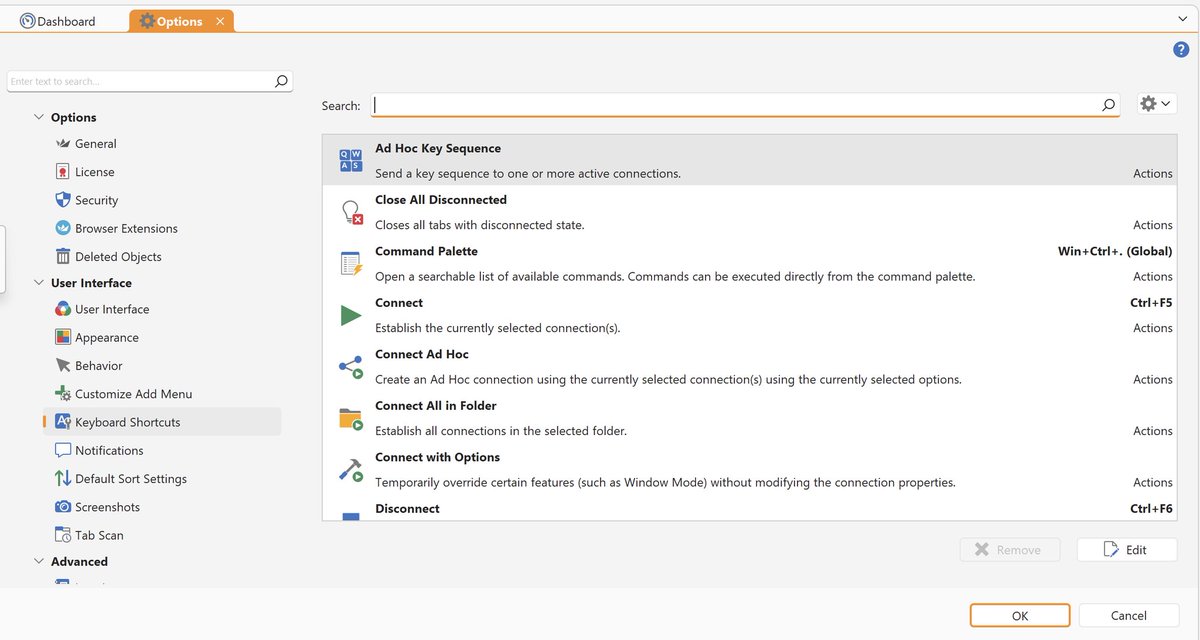1200x640 pixels.
Task: Select the Disconnect shortcut row
Action: [749, 509]
